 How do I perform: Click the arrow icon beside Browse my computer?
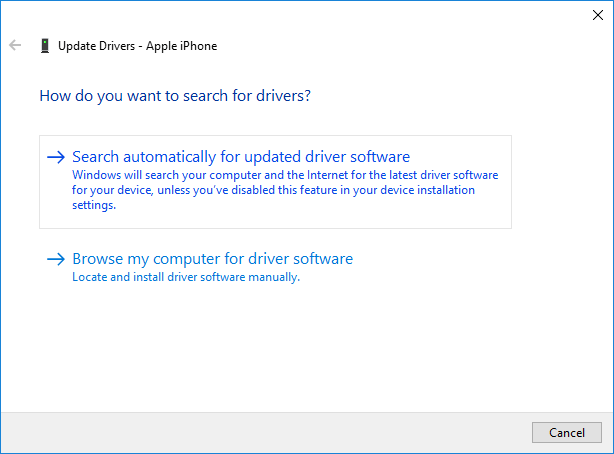pyautogui.click(x=56, y=259)
